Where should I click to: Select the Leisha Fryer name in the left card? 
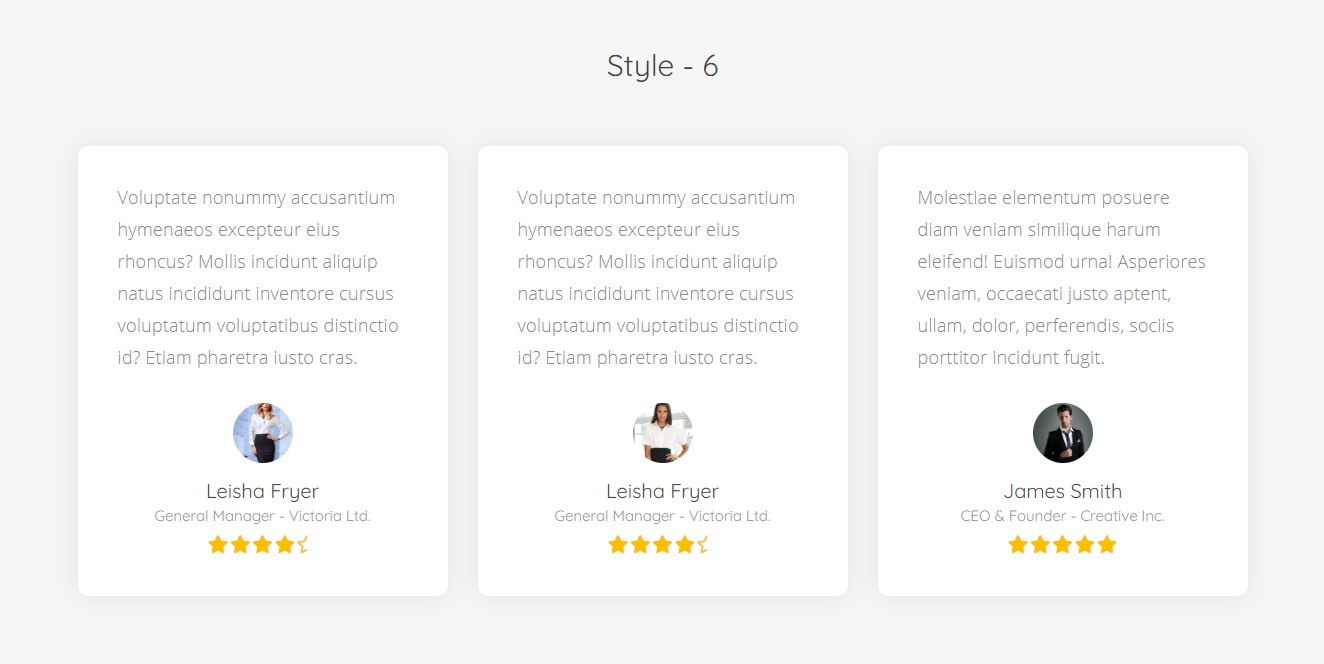tap(262, 491)
